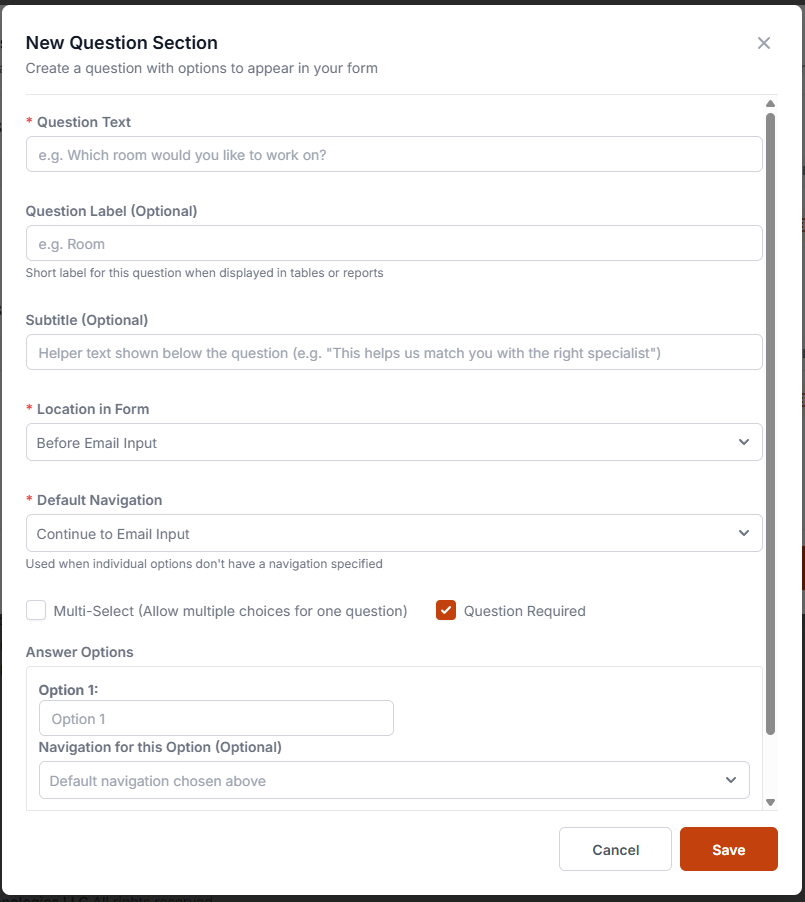Toggle Multi-Select for multiple choices
The height and width of the screenshot is (902, 805).
(x=35, y=610)
